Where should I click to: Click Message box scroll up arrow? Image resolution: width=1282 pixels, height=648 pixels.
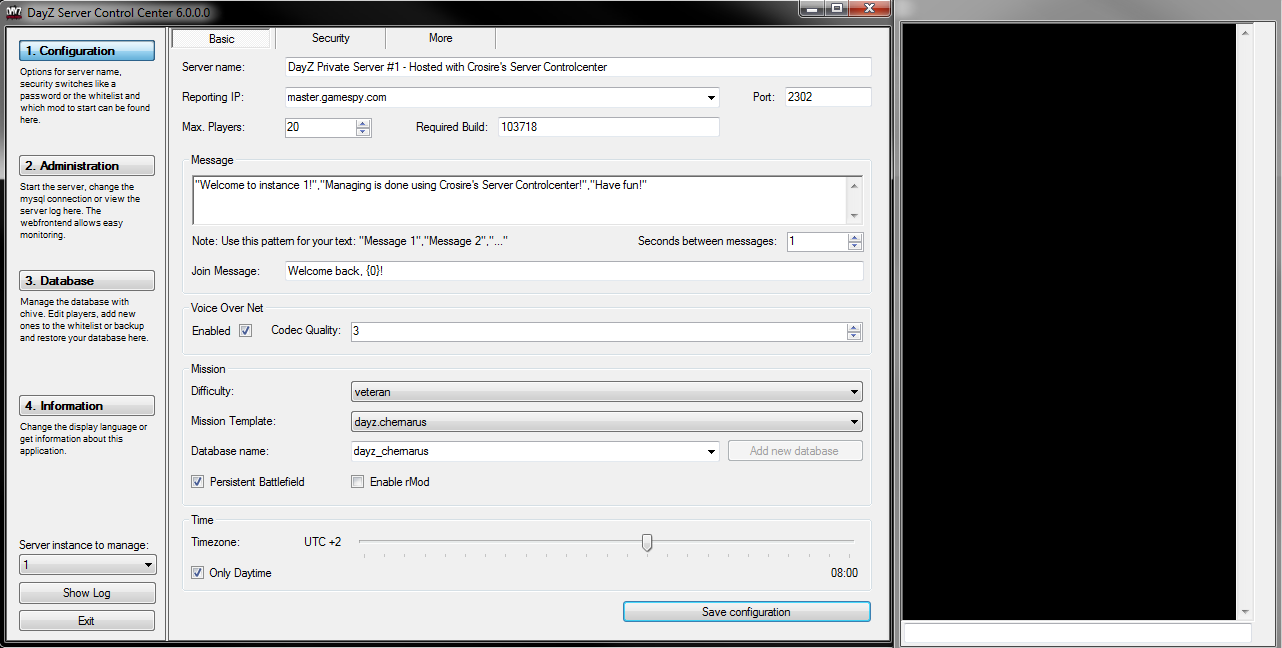854,186
